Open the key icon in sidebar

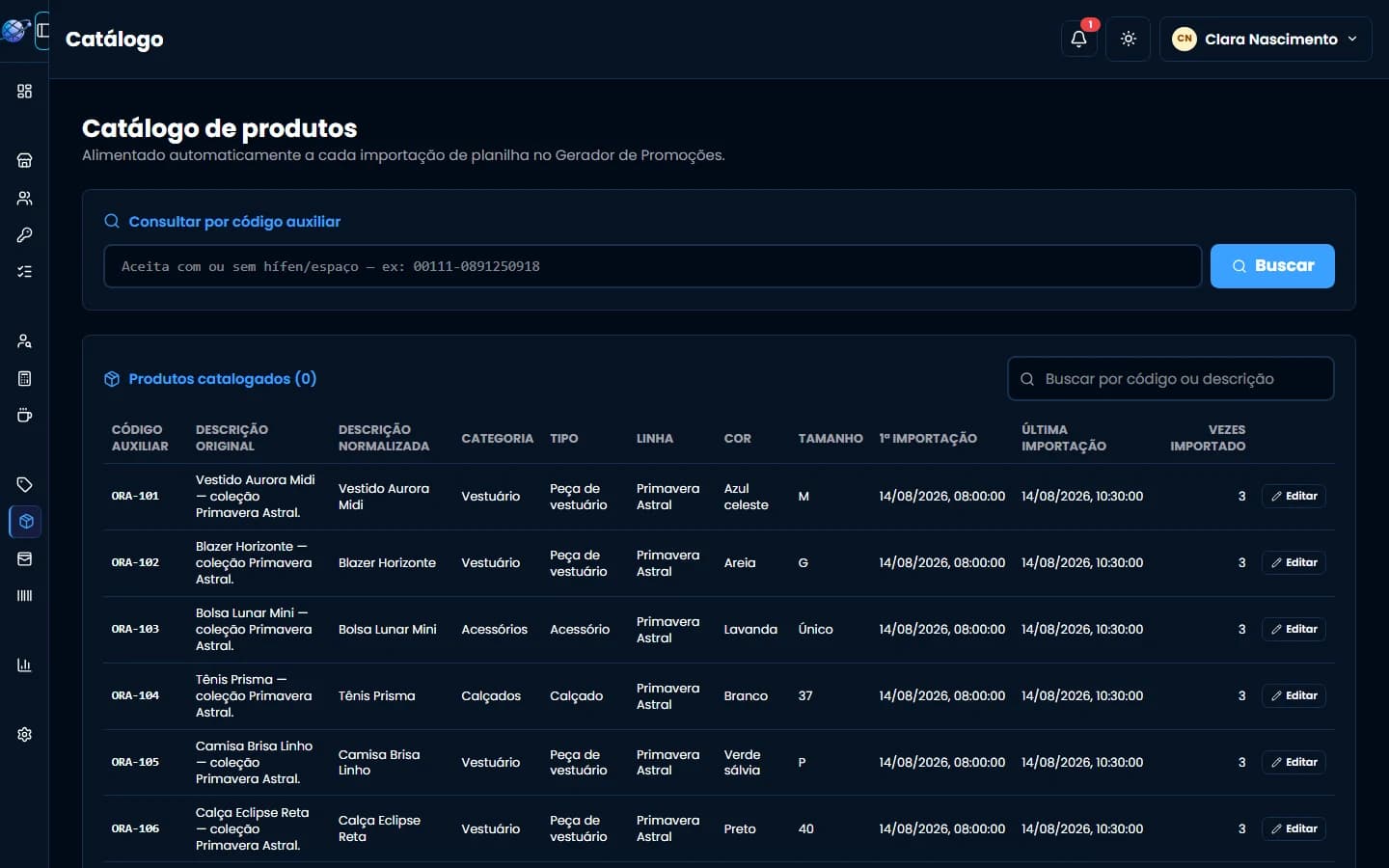click(25, 234)
